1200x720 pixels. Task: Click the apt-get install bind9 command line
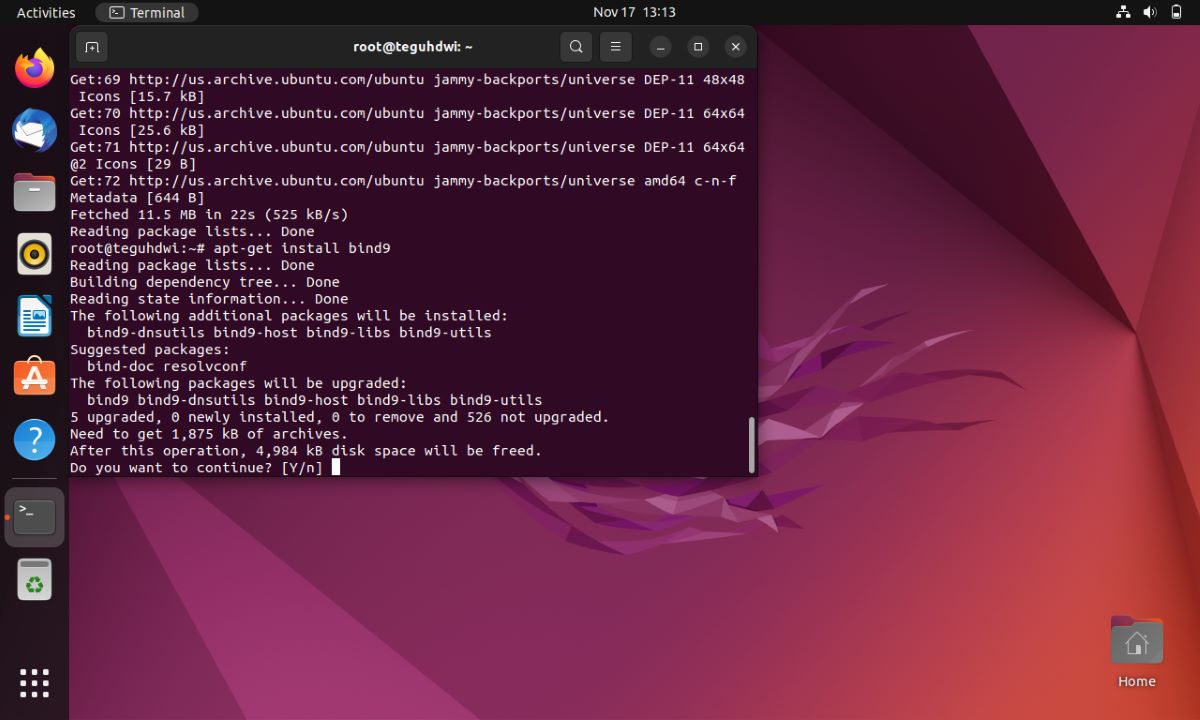(230, 248)
